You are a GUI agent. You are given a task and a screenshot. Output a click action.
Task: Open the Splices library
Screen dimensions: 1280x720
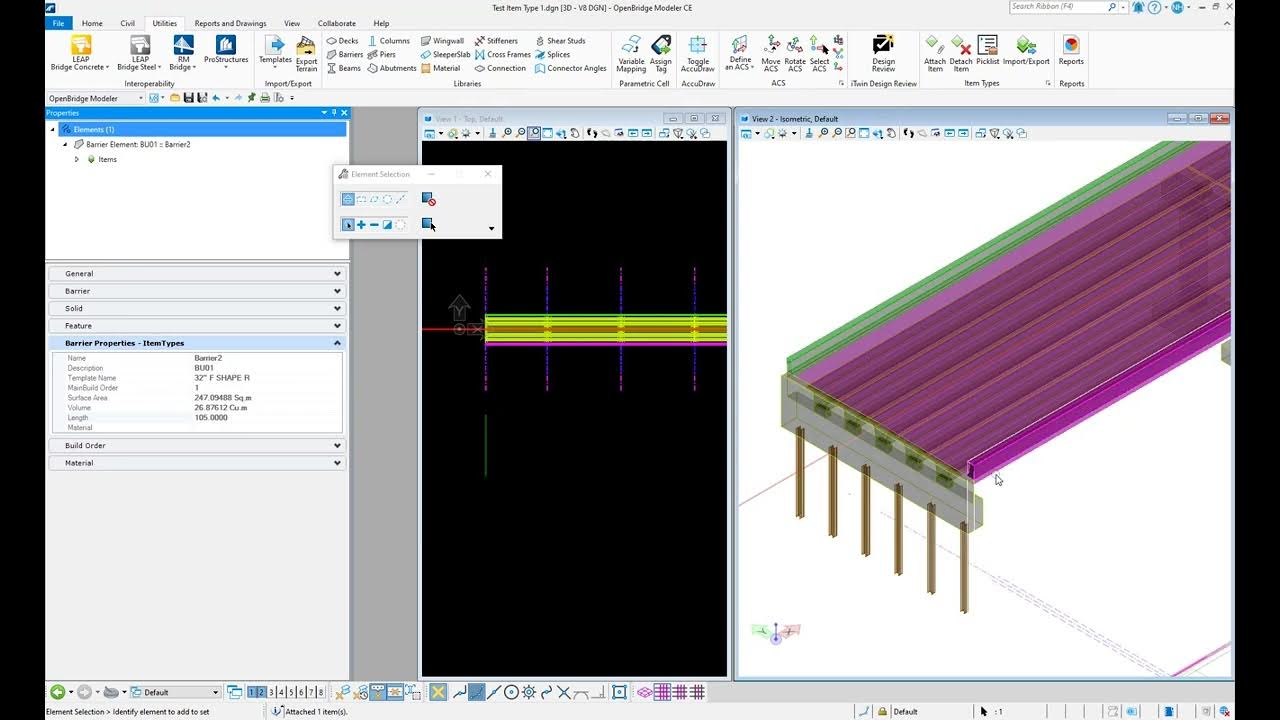pyautogui.click(x=552, y=55)
